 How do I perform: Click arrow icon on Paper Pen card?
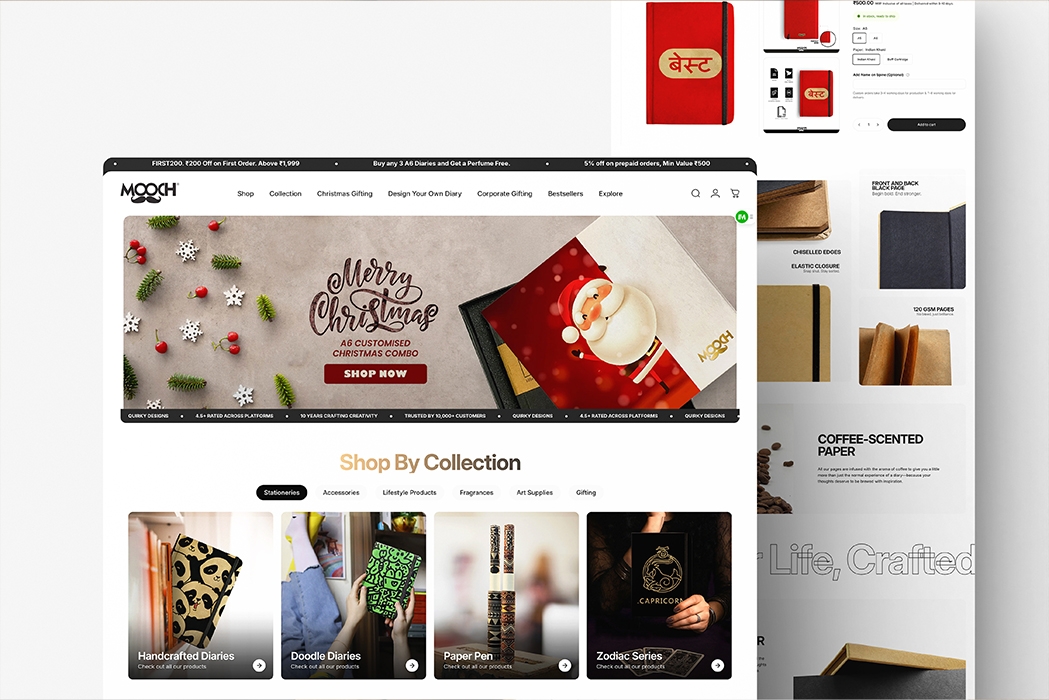565,665
